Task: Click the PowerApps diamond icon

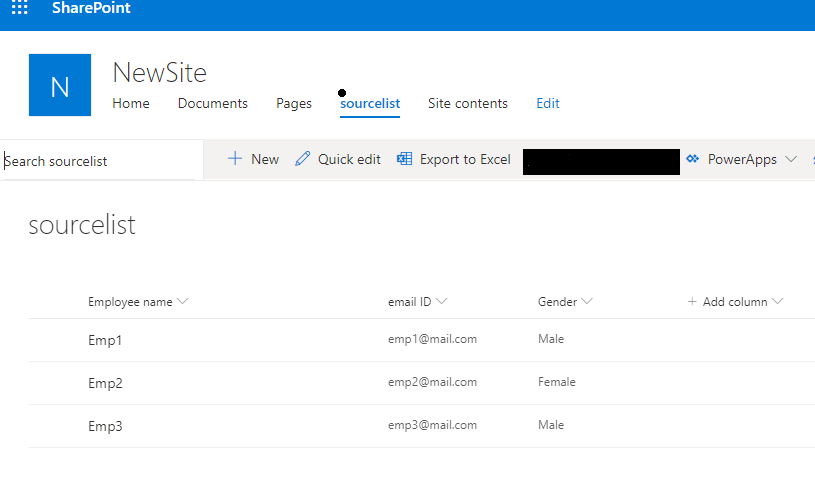Action: tap(692, 159)
